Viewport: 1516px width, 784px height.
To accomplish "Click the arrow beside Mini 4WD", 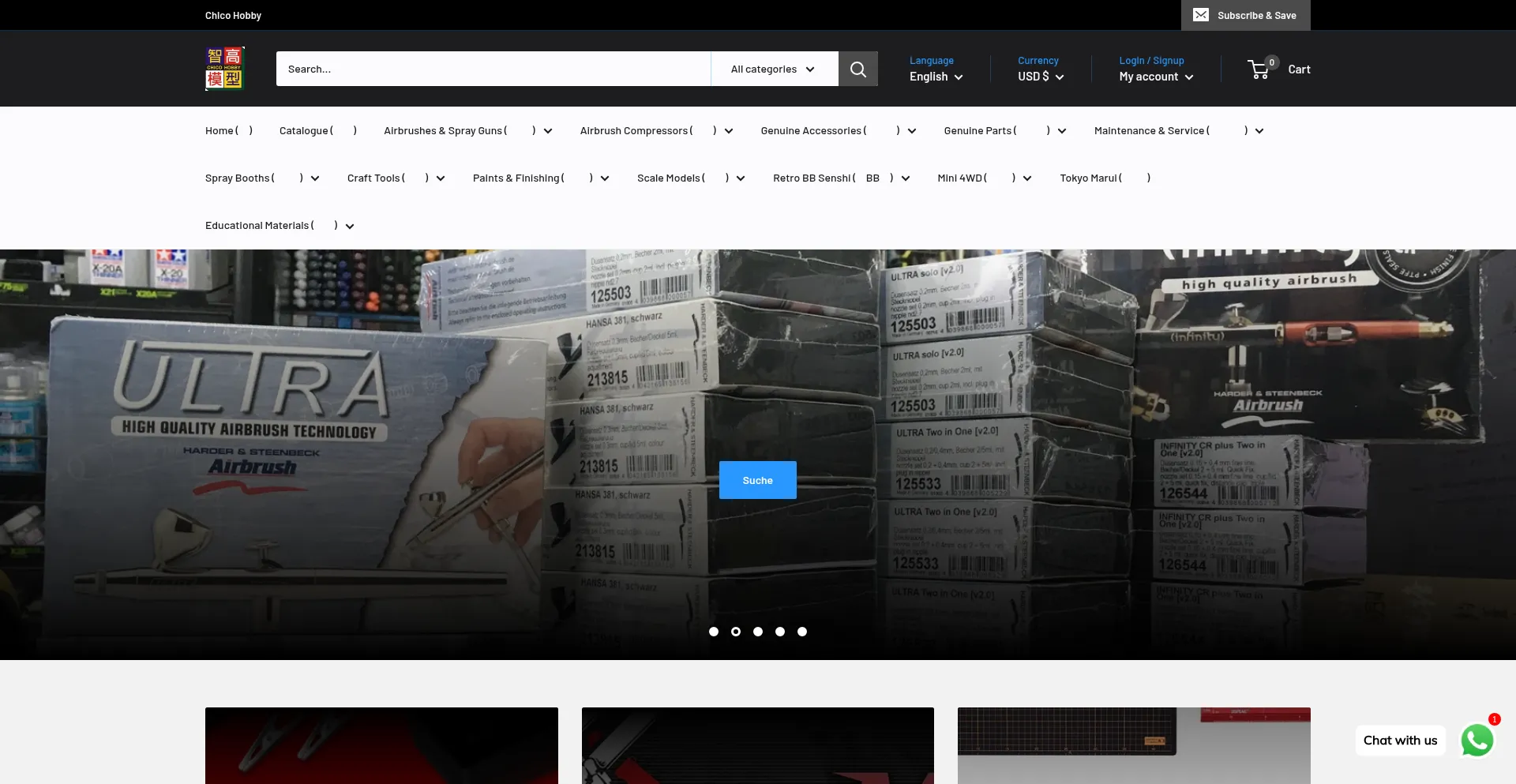I will pyautogui.click(x=1027, y=178).
